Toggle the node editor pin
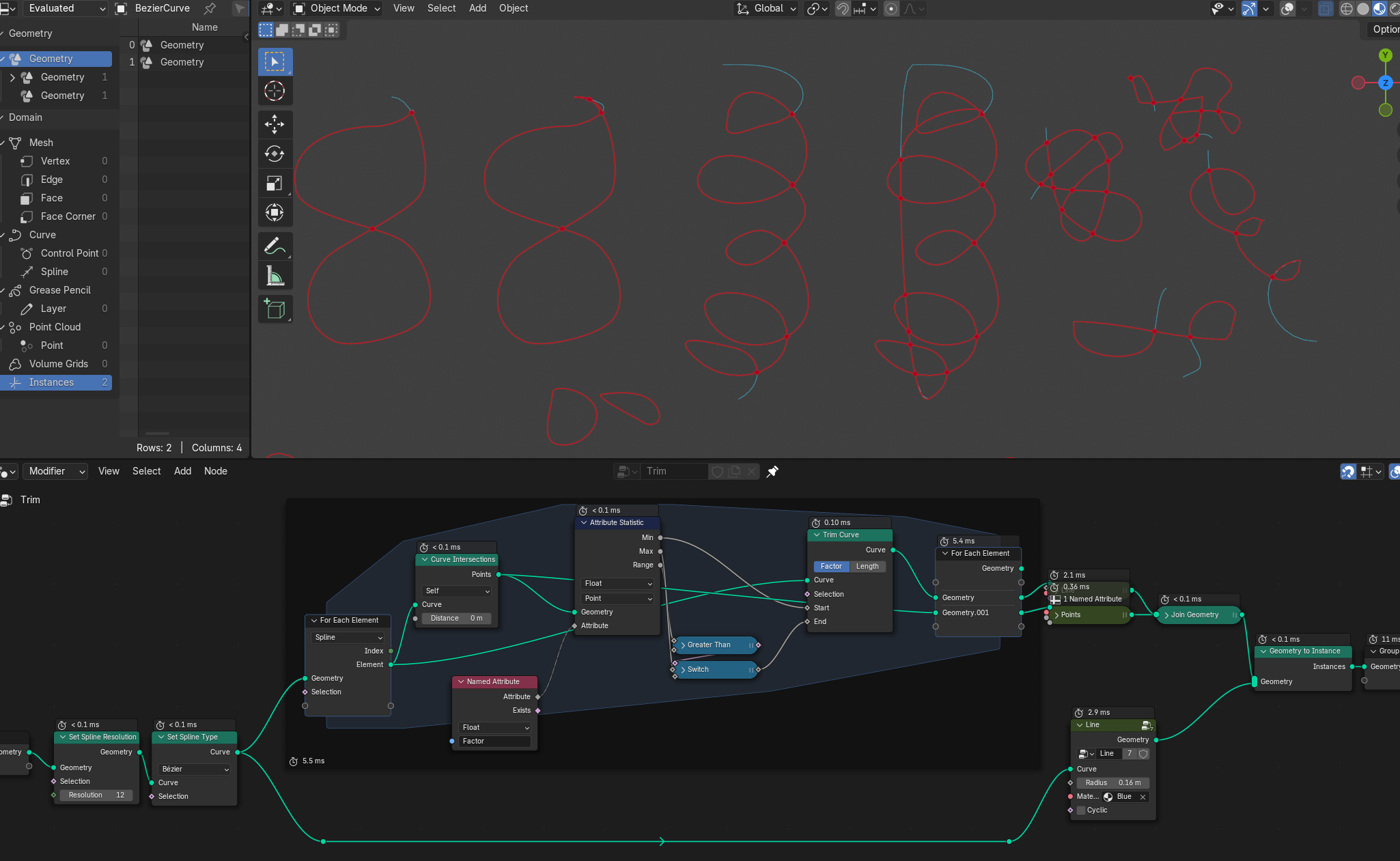 coord(772,471)
